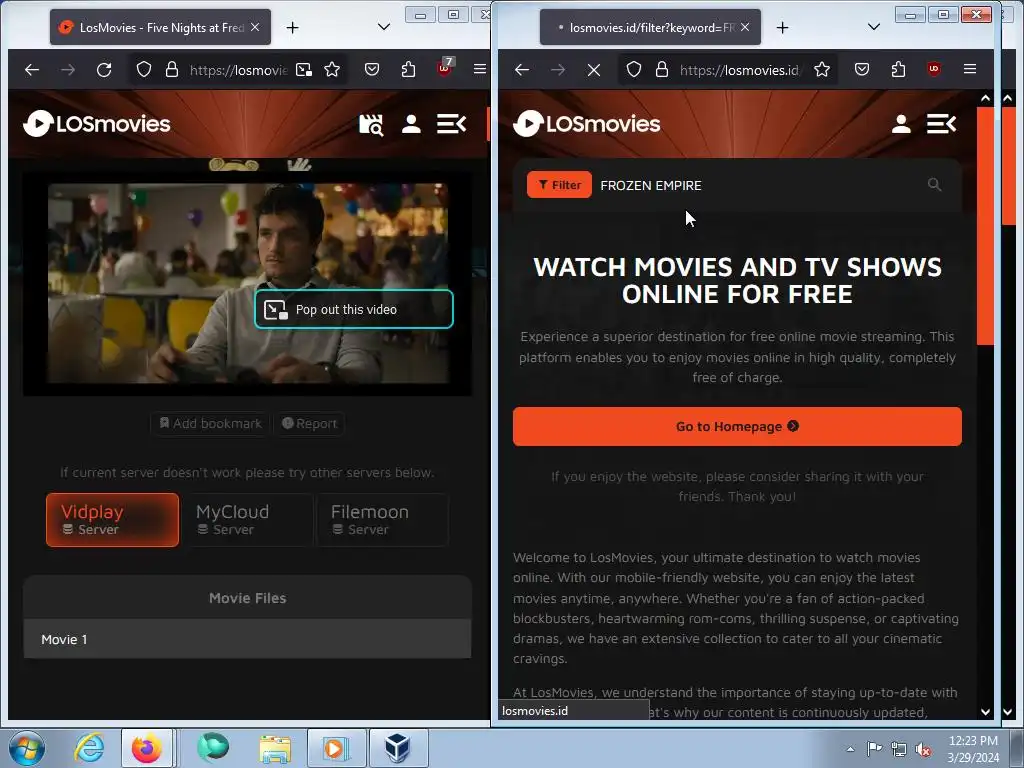Click scroll down arrow of right window page

(x=985, y=711)
